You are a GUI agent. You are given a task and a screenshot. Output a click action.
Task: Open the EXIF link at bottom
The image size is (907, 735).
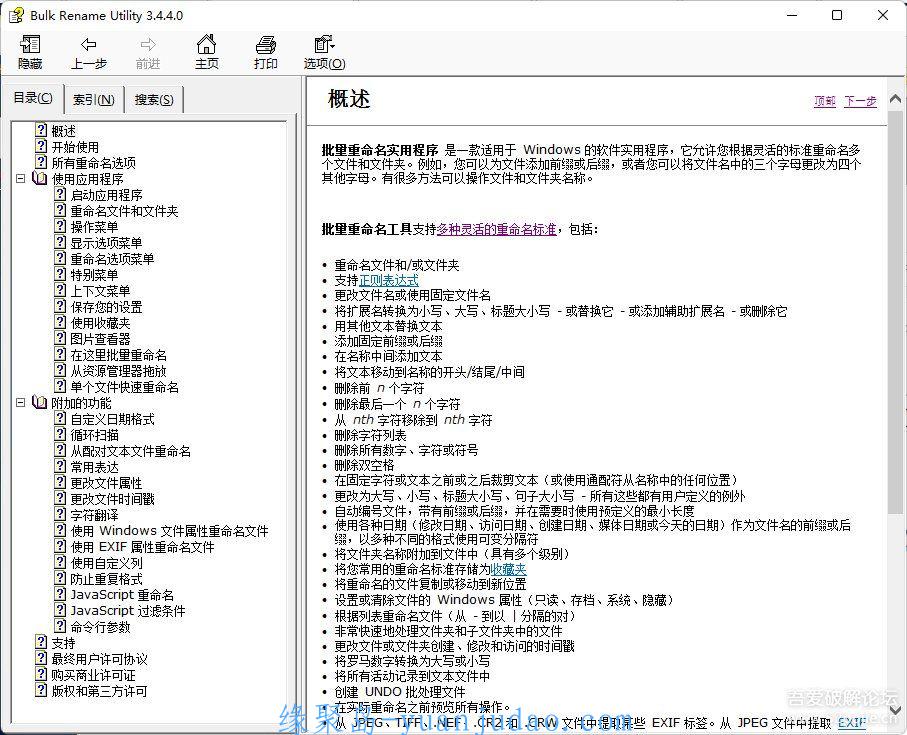(x=851, y=722)
